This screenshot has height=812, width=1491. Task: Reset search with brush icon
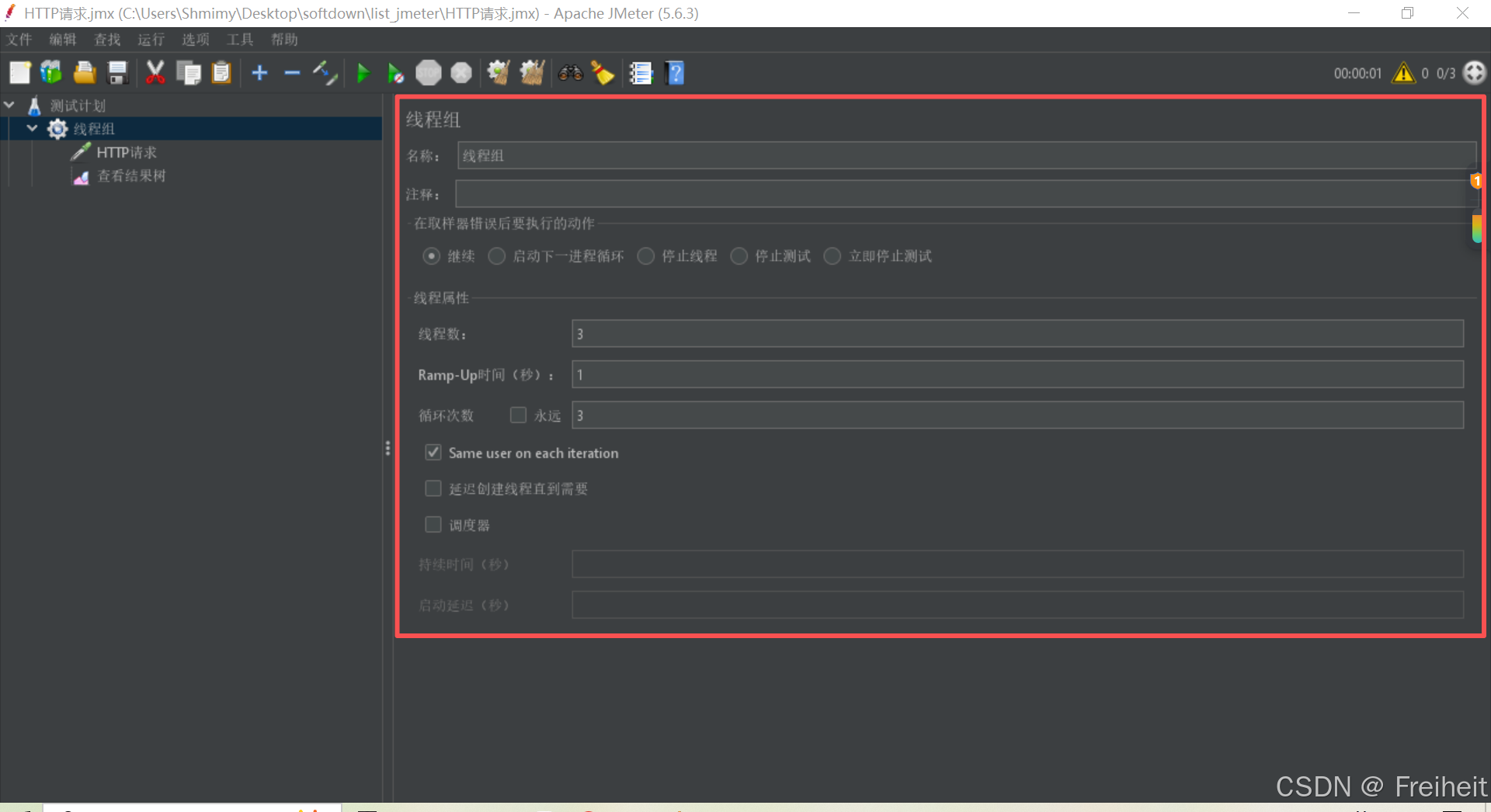point(603,73)
